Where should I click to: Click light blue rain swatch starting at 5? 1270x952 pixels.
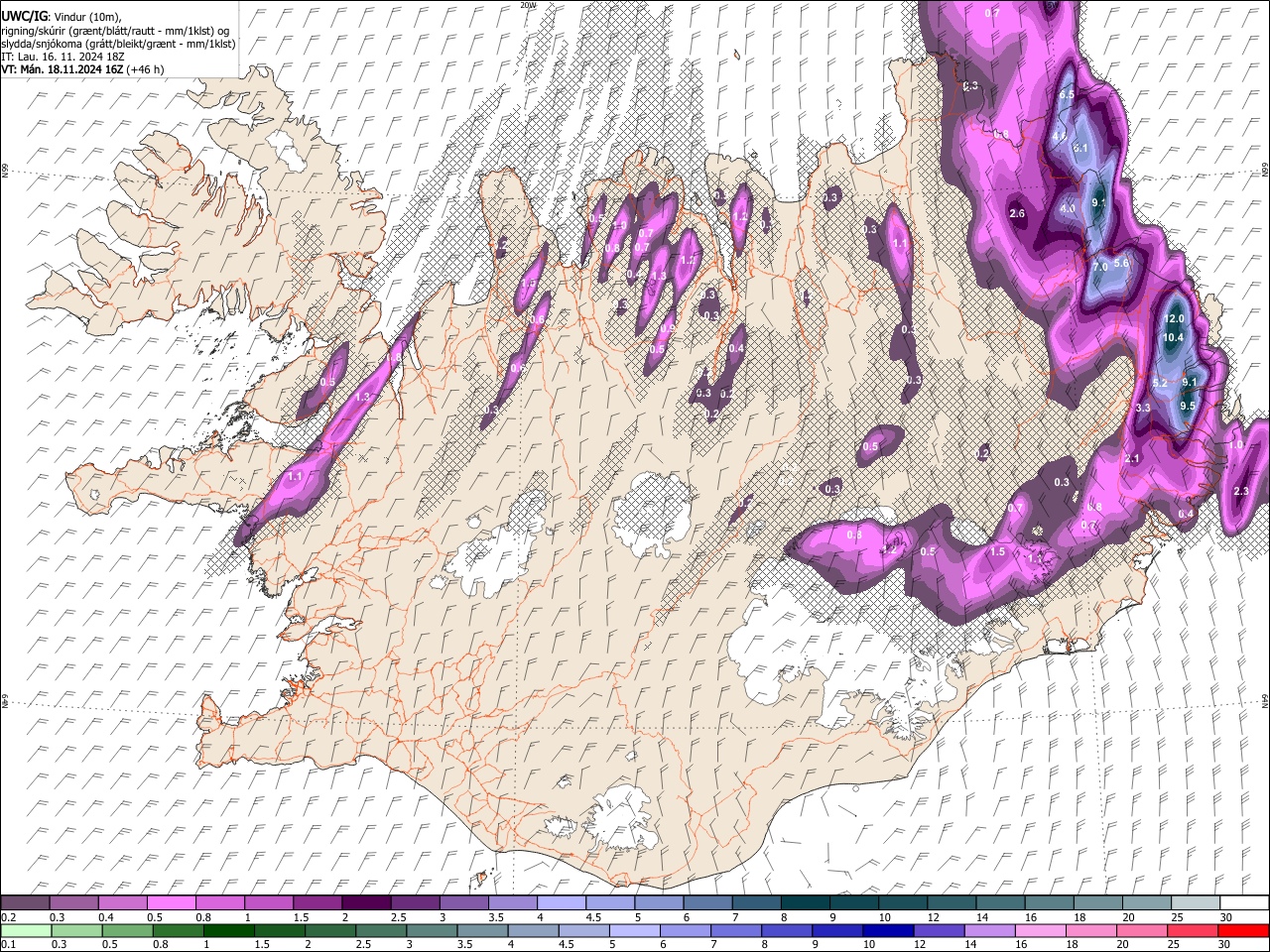pyautogui.click(x=634, y=930)
